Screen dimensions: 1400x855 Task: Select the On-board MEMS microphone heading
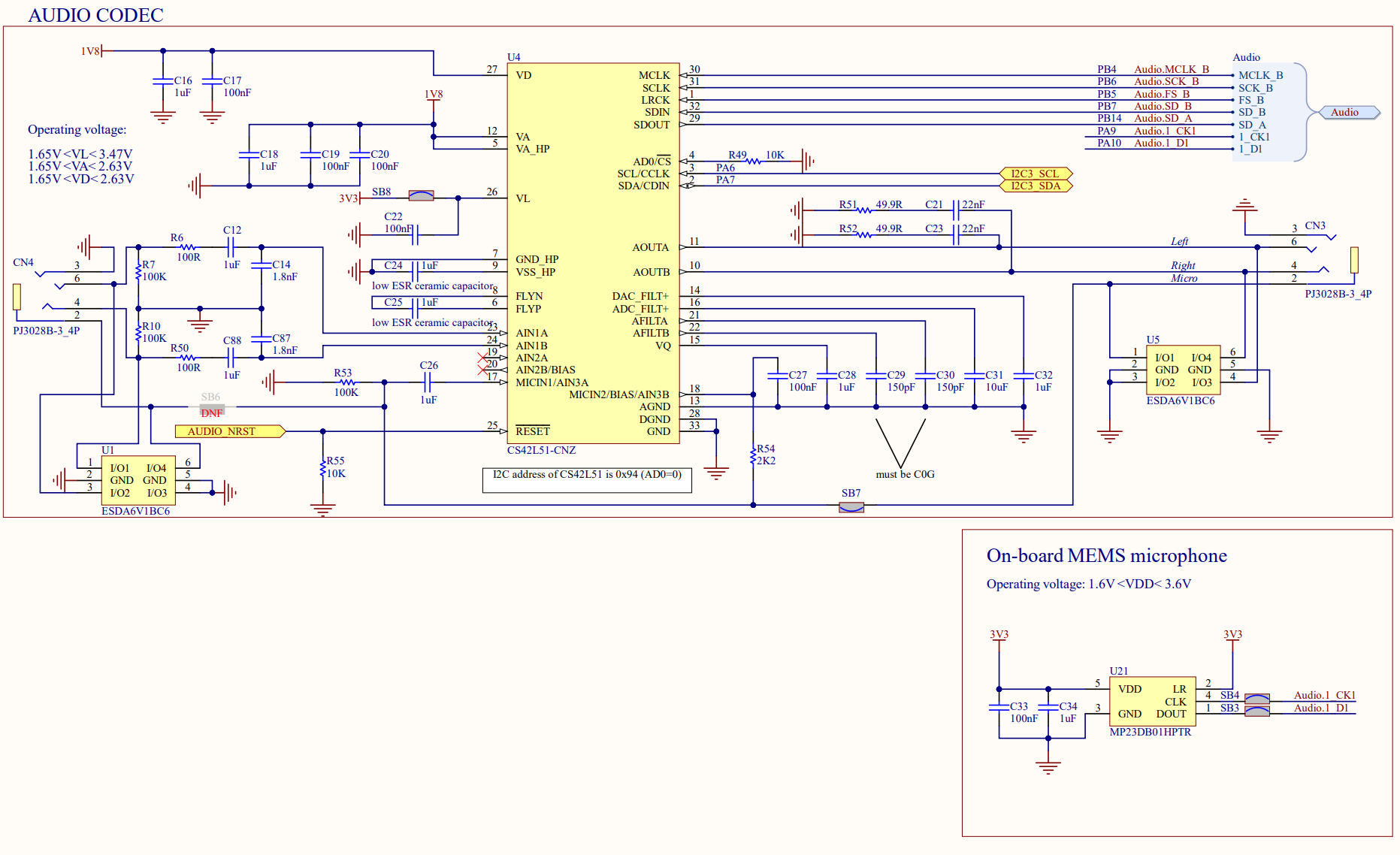[1107, 556]
